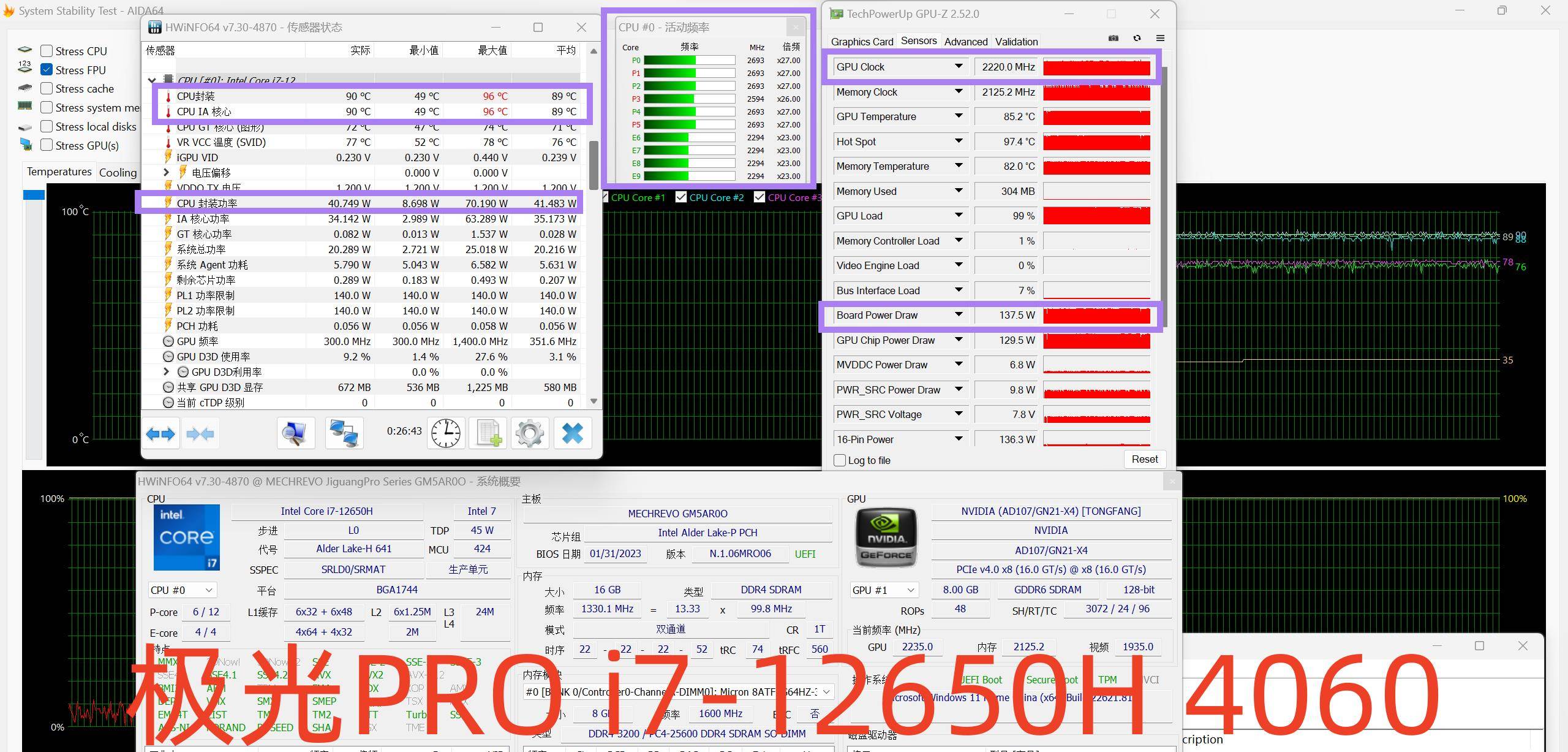This screenshot has width=1568, height=752.
Task: Click the 最大值 column header in HWiNFO
Action: tap(477, 50)
